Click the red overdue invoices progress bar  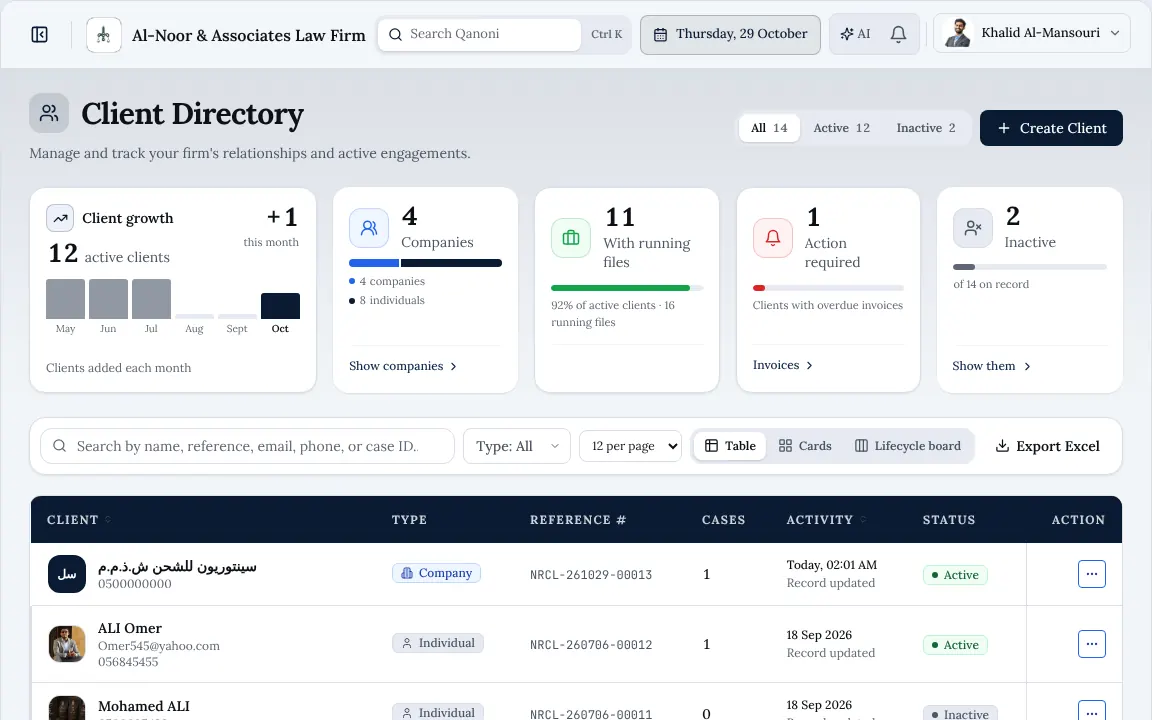click(x=759, y=288)
